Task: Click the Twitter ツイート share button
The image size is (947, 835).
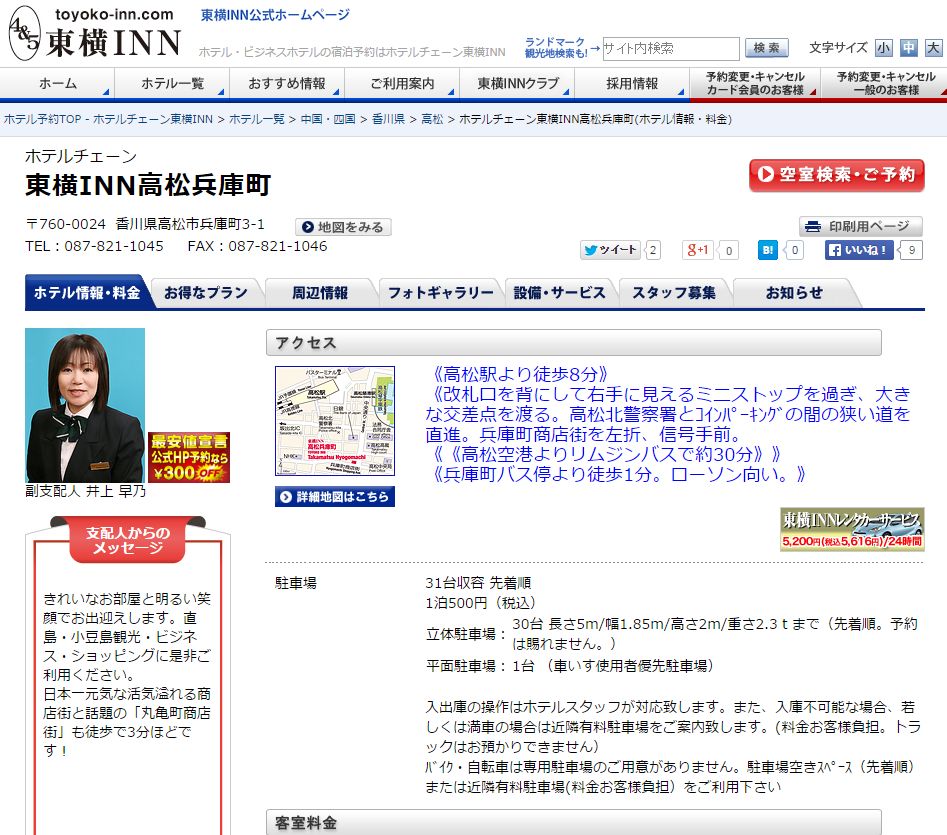Action: [x=611, y=250]
